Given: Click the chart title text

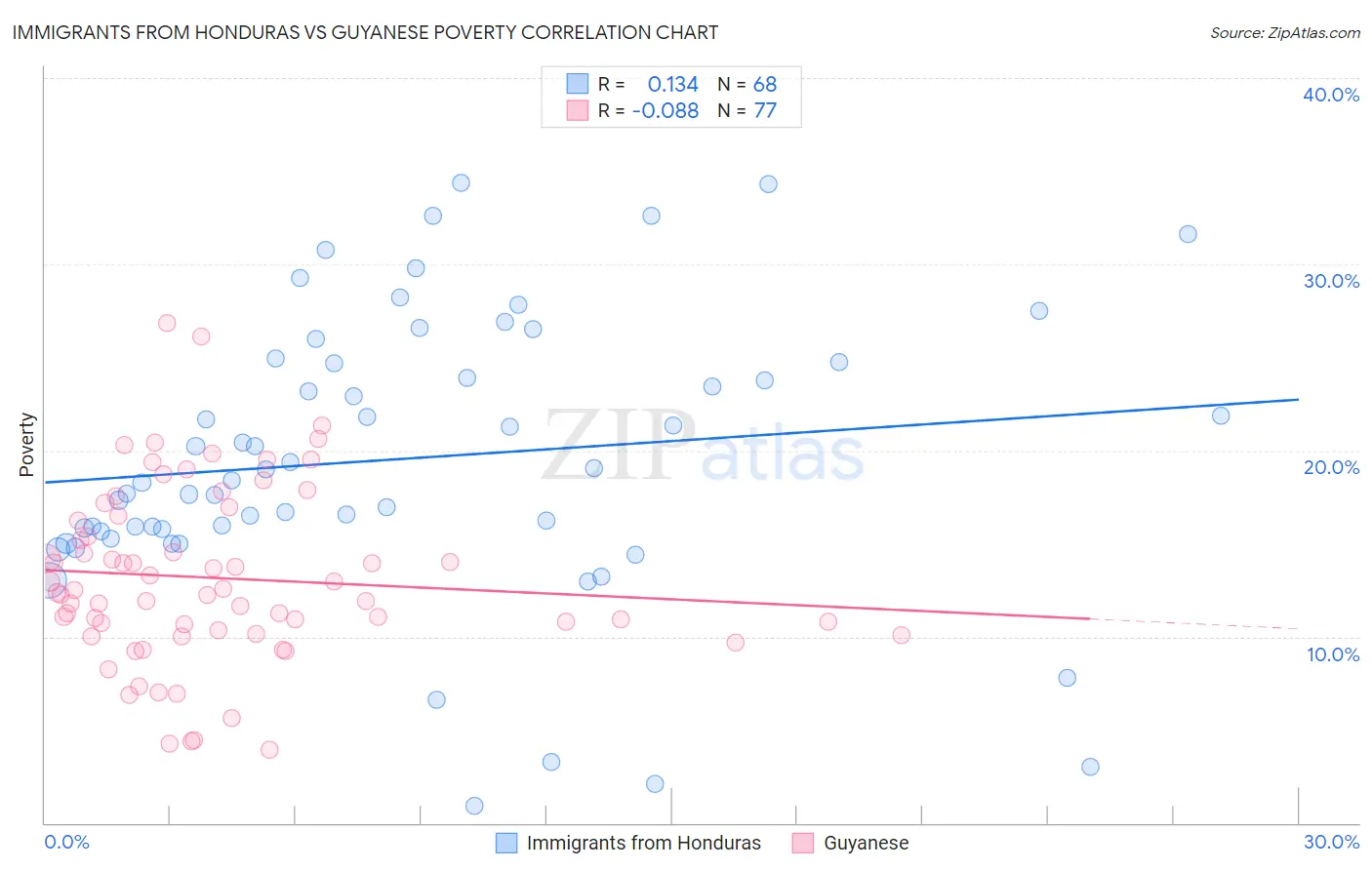Looking at the screenshot, I should (365, 32).
